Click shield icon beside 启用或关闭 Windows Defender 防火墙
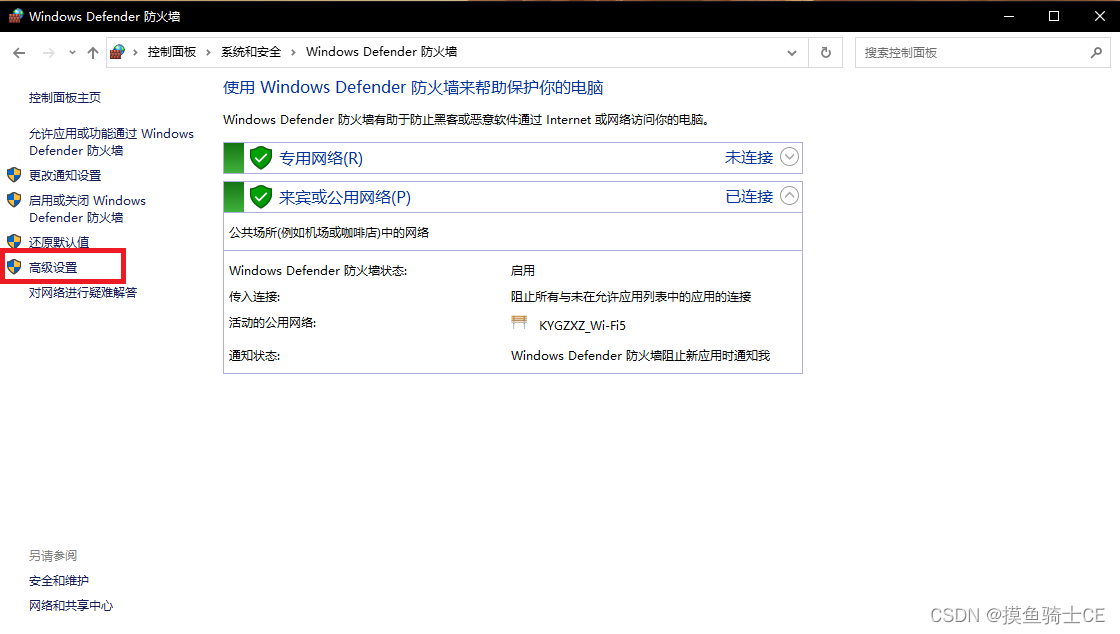 (14, 200)
